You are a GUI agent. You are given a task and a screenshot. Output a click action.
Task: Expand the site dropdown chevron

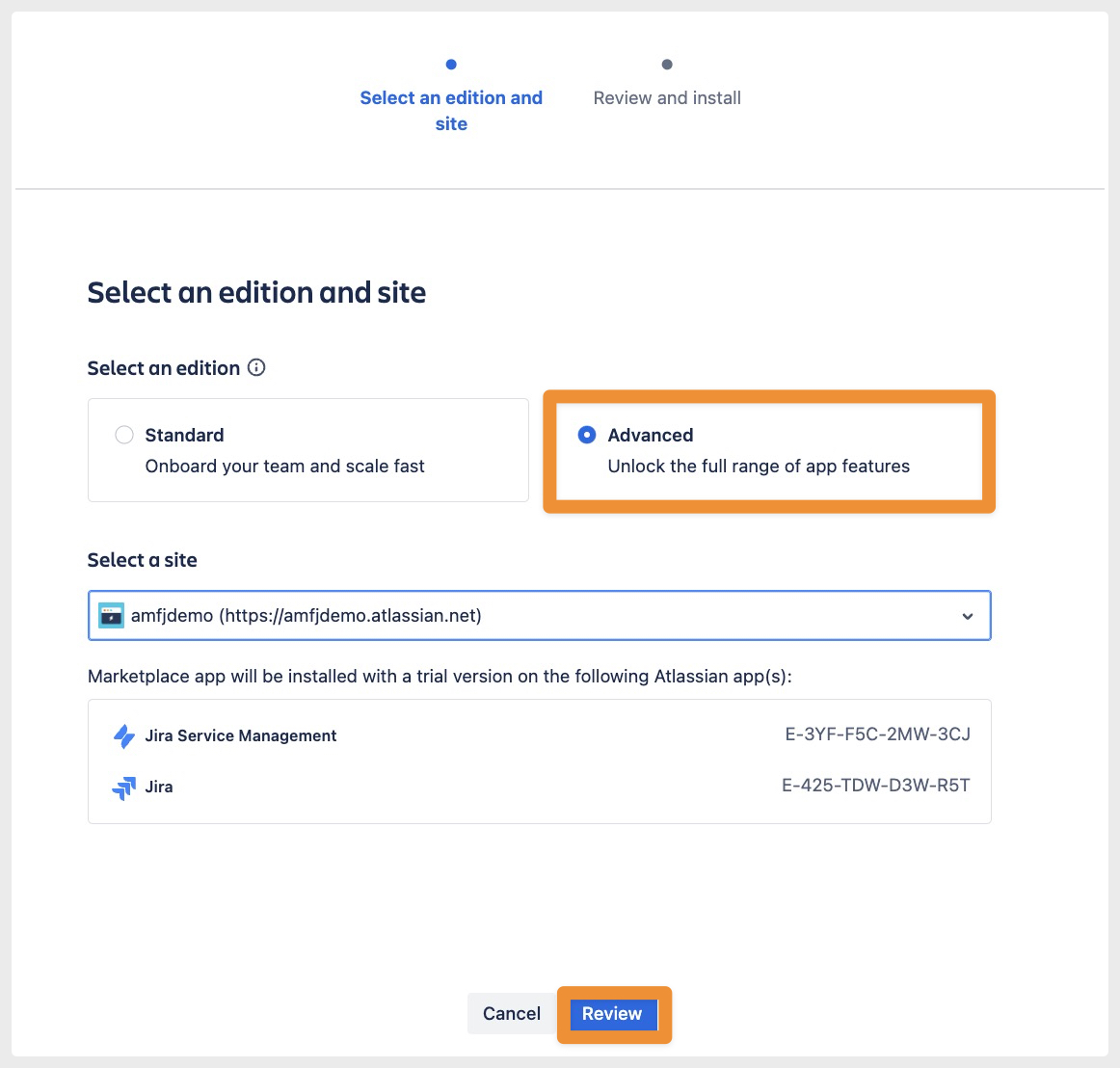[967, 616]
